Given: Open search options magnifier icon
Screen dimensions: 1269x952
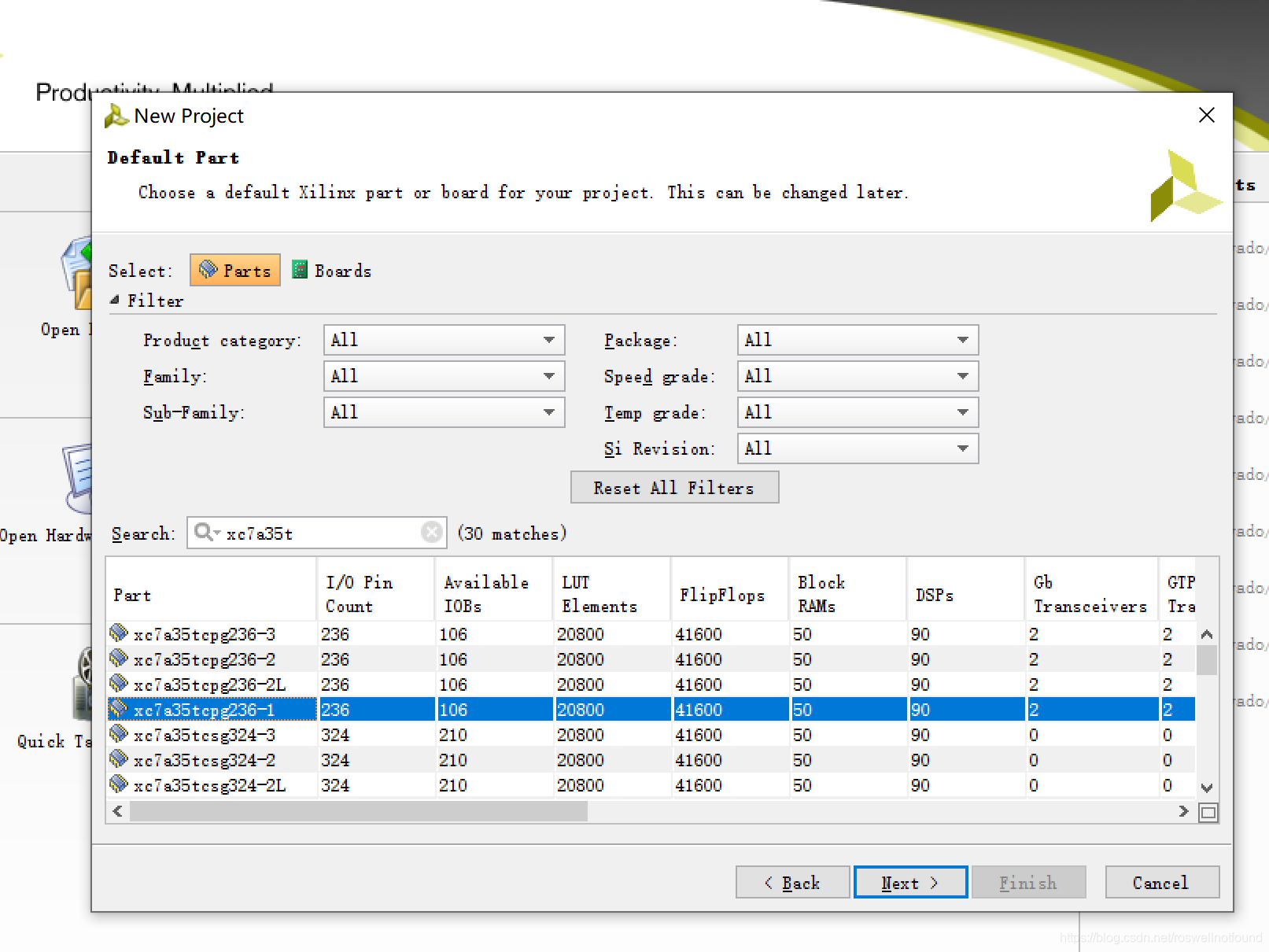Looking at the screenshot, I should coord(206,533).
